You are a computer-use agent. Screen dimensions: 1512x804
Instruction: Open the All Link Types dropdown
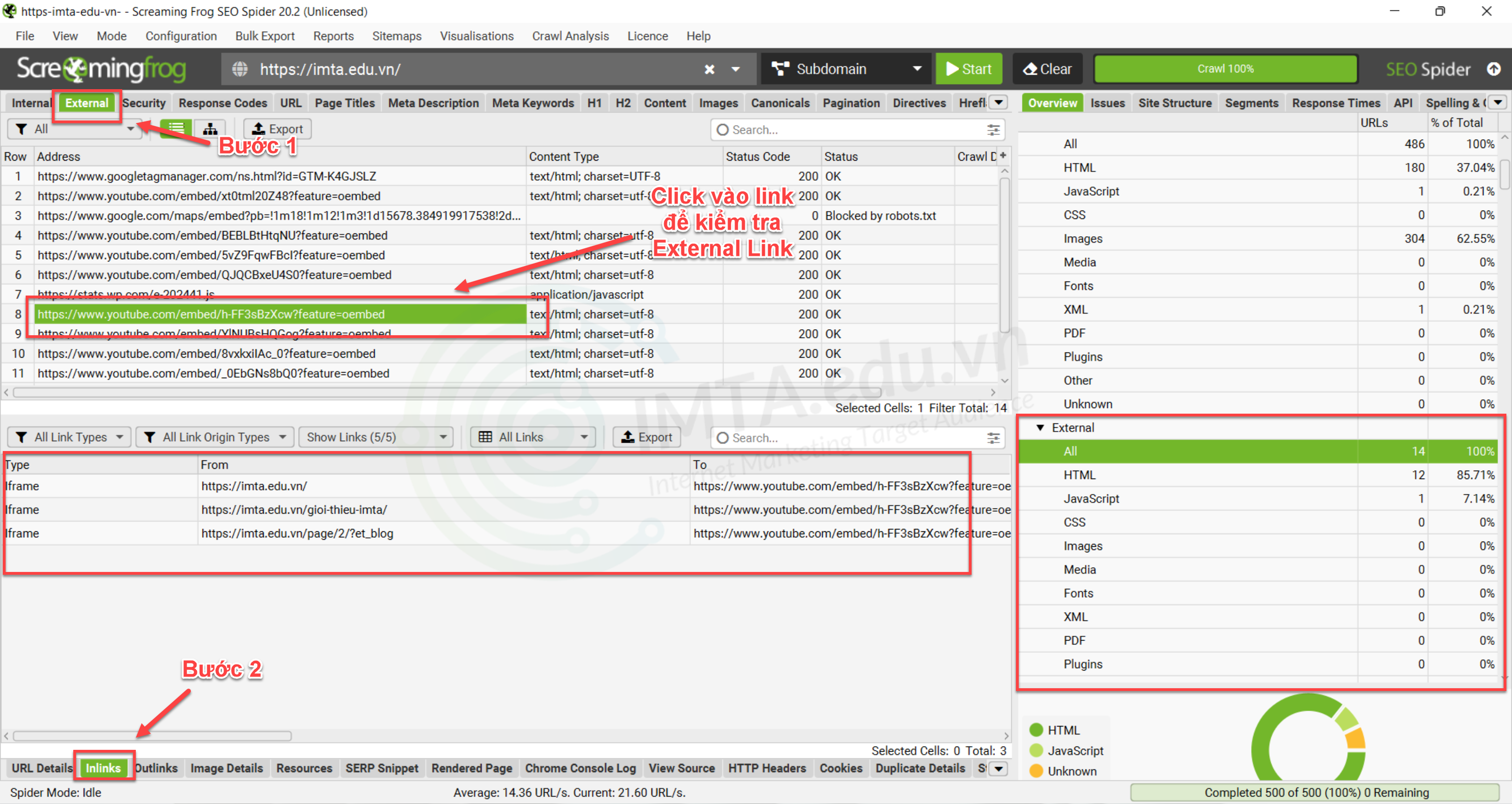pyautogui.click(x=69, y=437)
